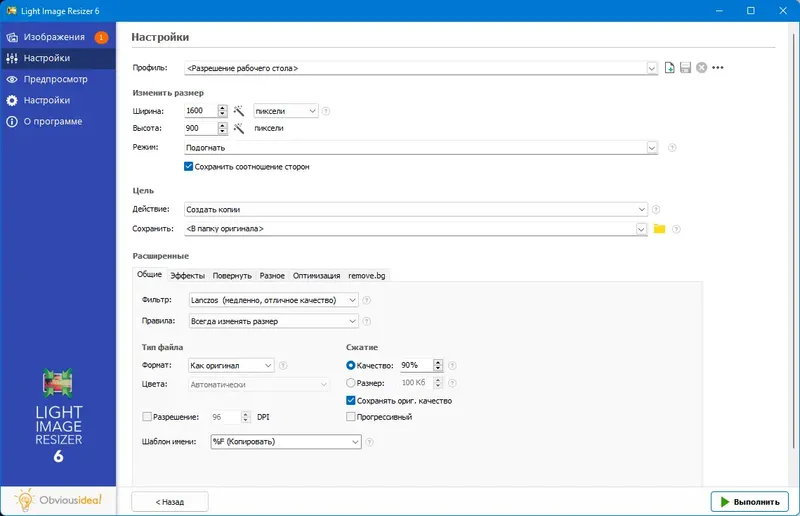
Task: Click the images icon beside Изображения
Action: click(x=12, y=37)
